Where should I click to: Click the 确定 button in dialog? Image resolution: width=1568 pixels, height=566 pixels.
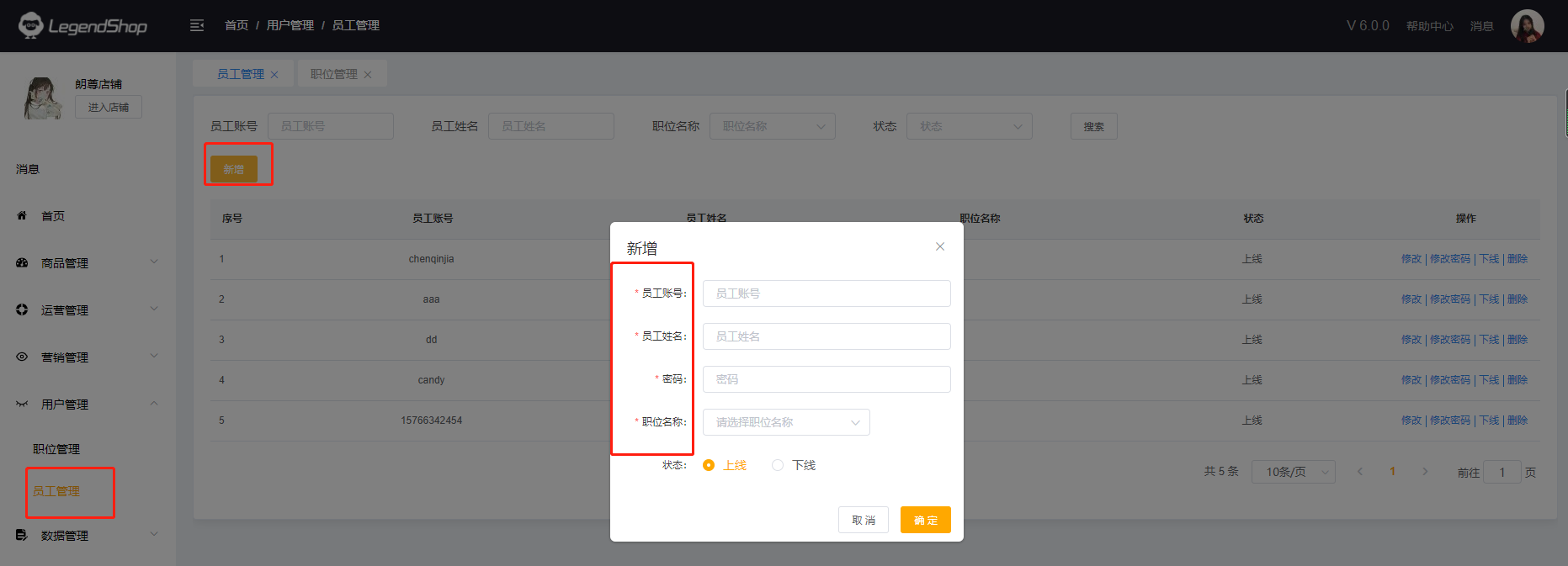click(925, 520)
